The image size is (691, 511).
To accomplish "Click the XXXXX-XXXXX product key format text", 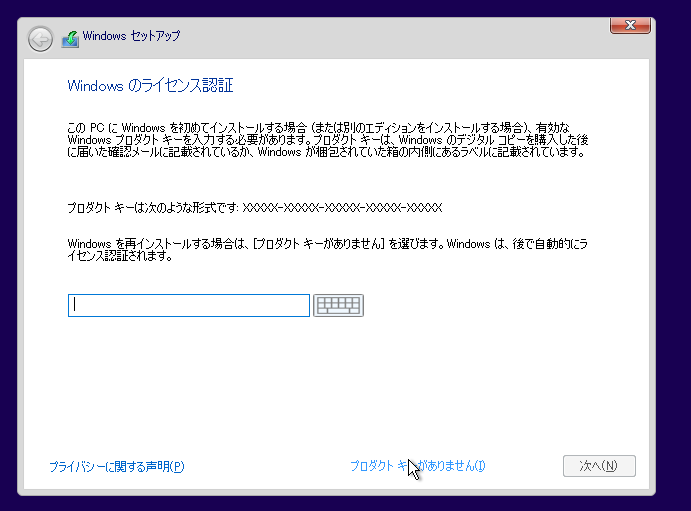I will pos(342,207).
